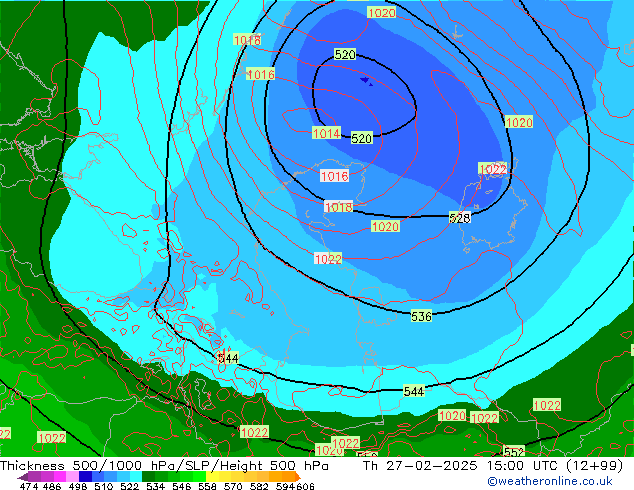
Task: Click the 536 height contour label
Action: point(421,316)
